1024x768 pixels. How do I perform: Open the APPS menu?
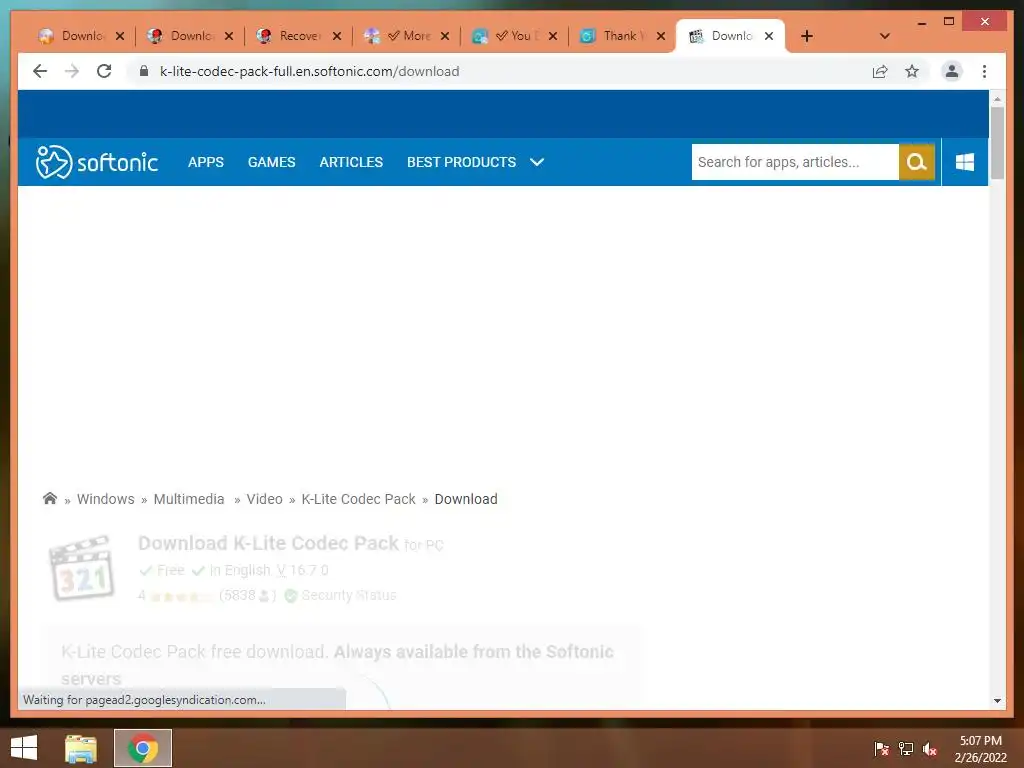point(206,162)
